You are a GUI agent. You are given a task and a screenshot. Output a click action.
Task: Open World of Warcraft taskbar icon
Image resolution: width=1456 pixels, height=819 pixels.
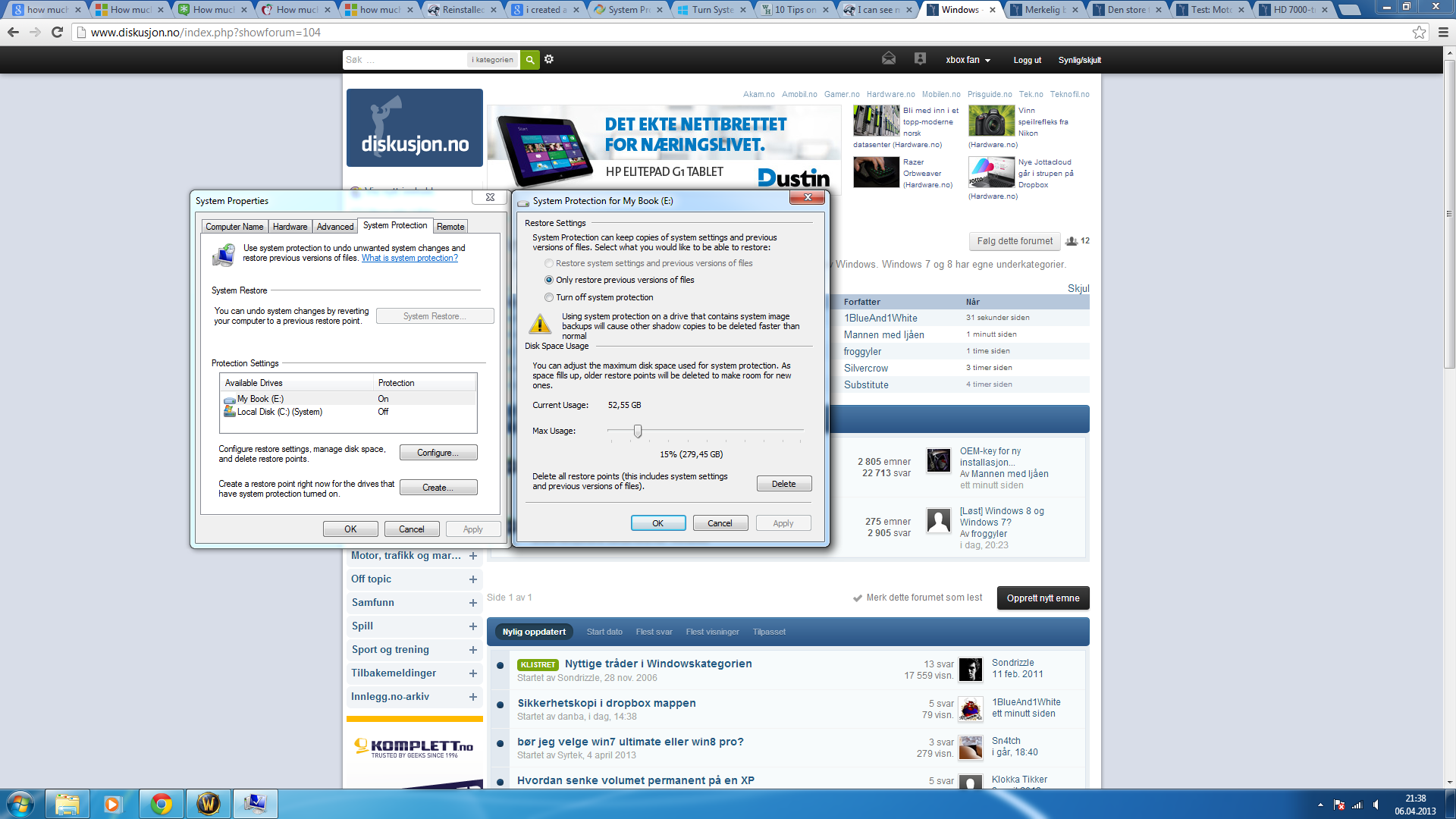click(x=208, y=804)
